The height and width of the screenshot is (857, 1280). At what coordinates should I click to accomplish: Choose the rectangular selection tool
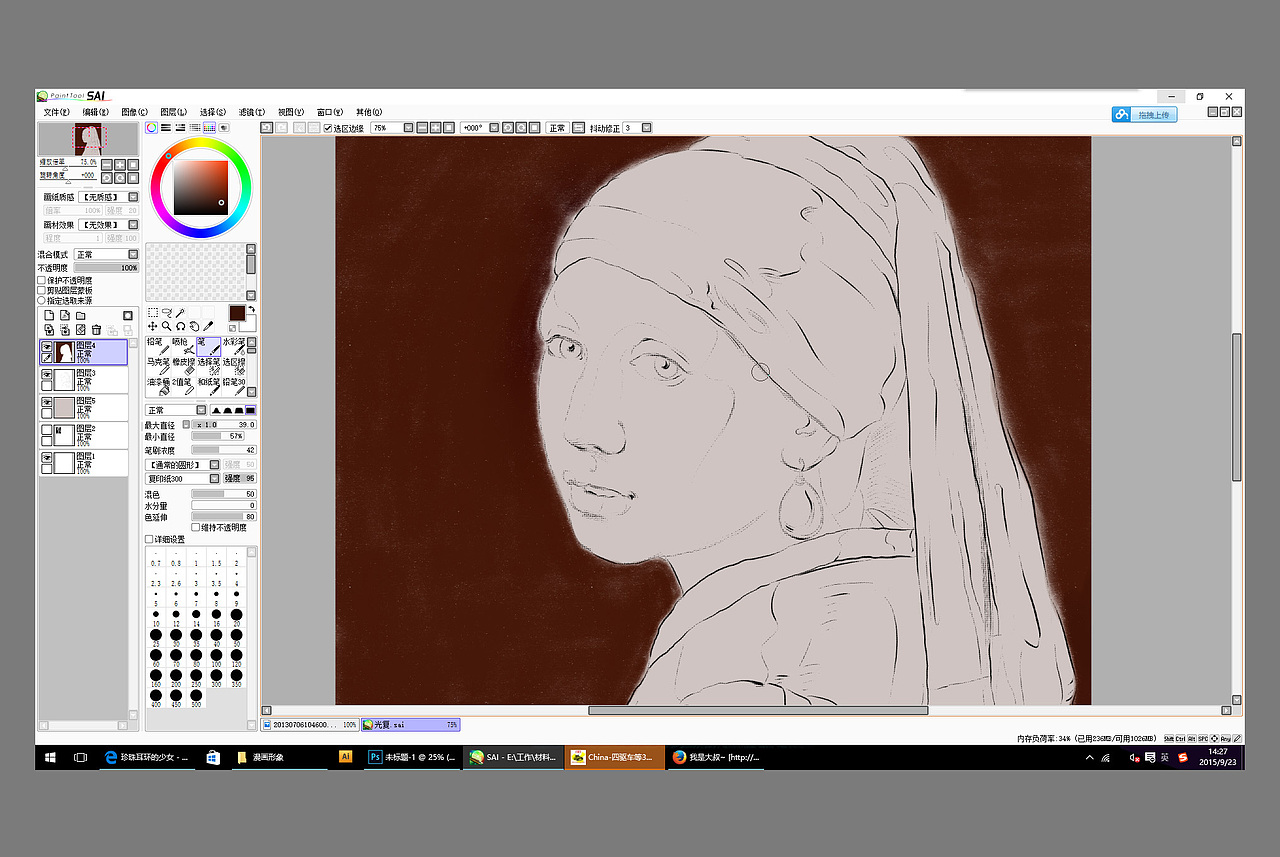tap(153, 313)
